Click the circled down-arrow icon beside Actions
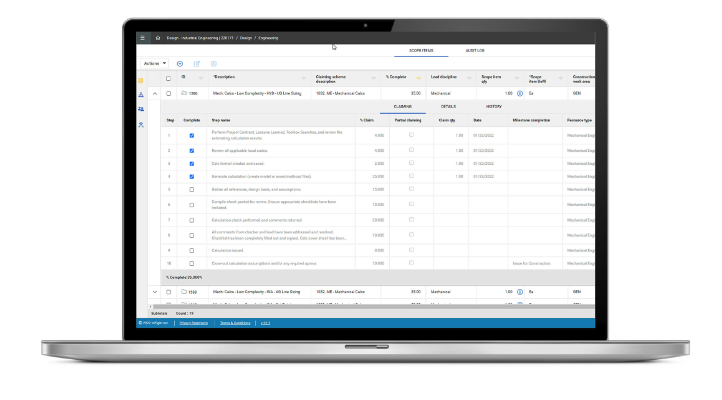 coord(180,64)
